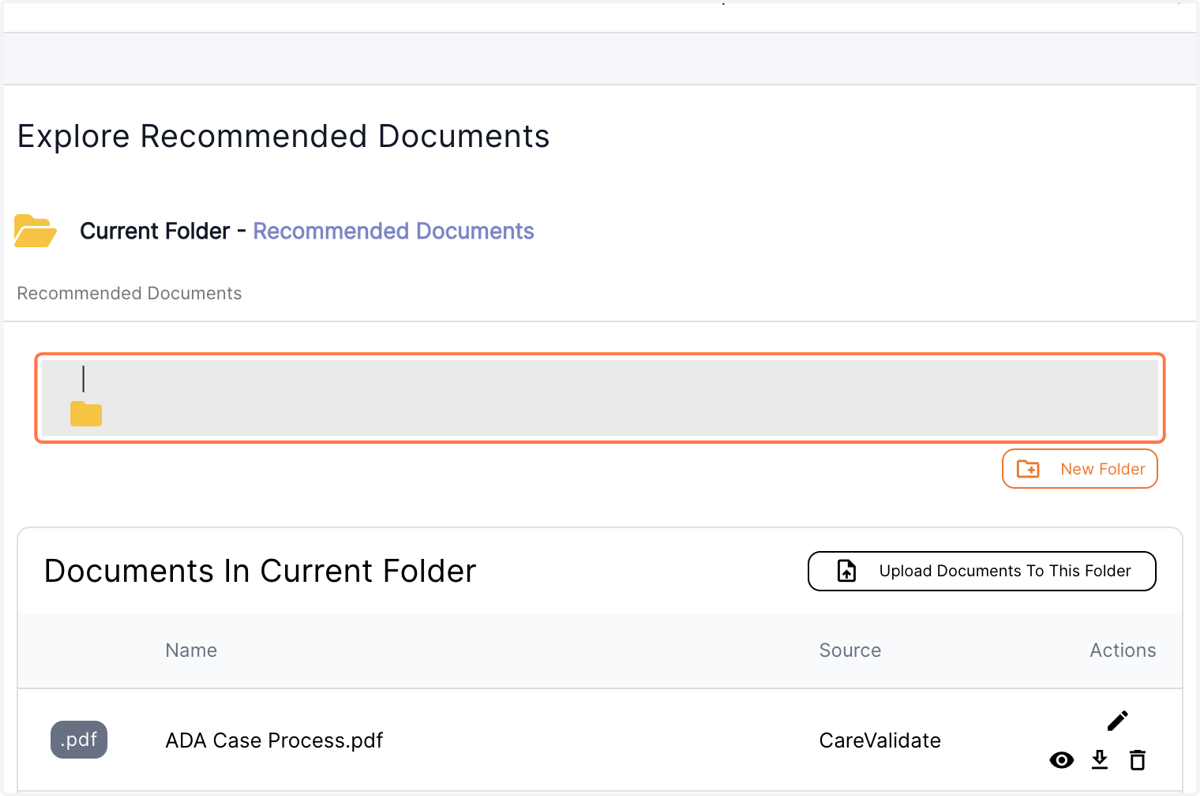The width and height of the screenshot is (1200, 796).
Task: Select the ADA Case Process.pdf file name
Action: (274, 741)
